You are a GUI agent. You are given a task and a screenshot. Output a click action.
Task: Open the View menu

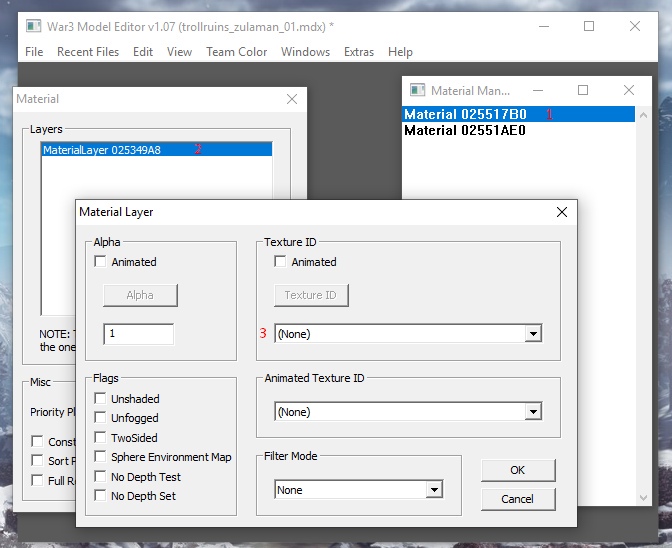pos(179,52)
